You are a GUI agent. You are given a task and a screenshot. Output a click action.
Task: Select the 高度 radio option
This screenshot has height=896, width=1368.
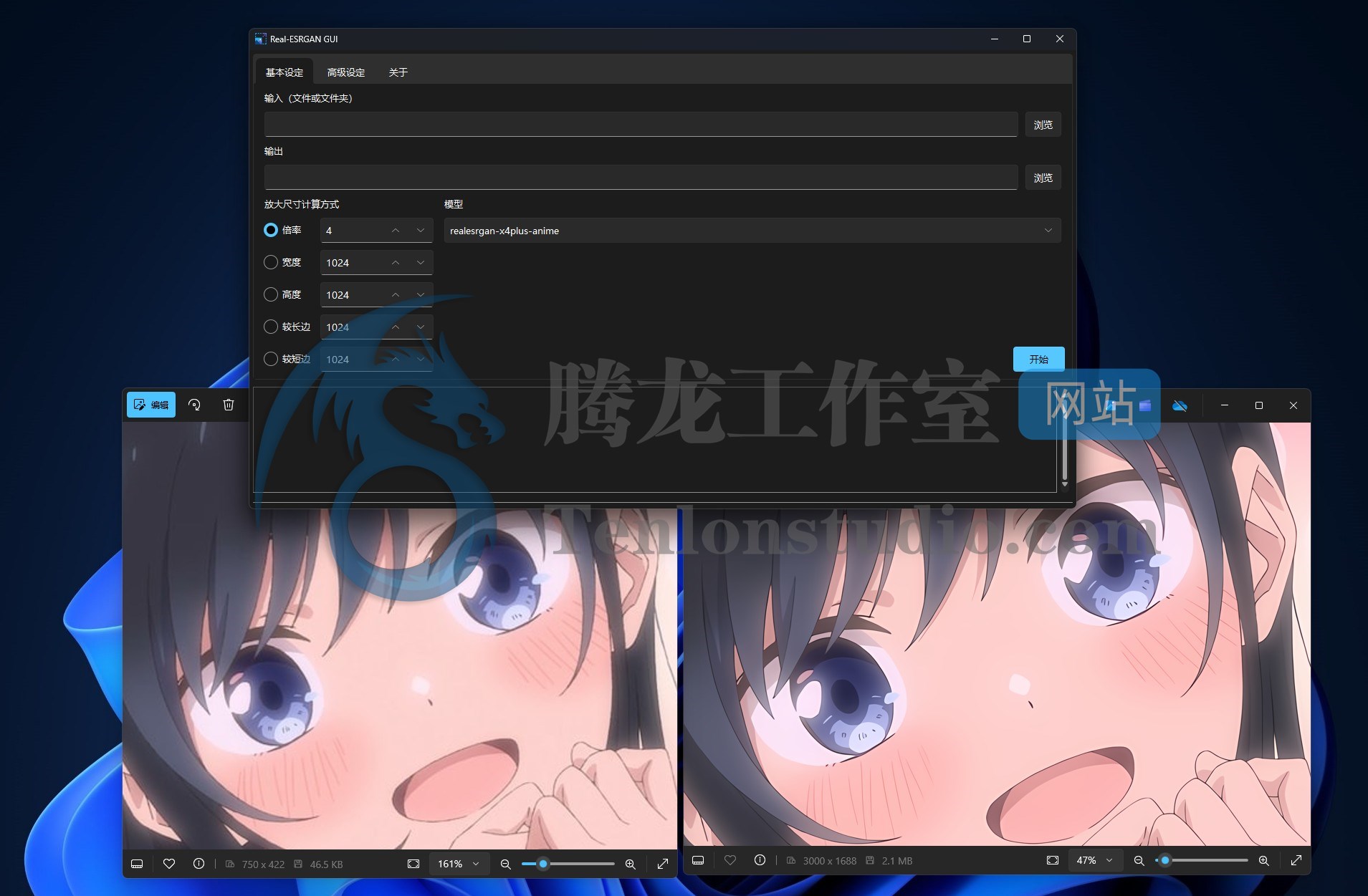[x=271, y=294]
